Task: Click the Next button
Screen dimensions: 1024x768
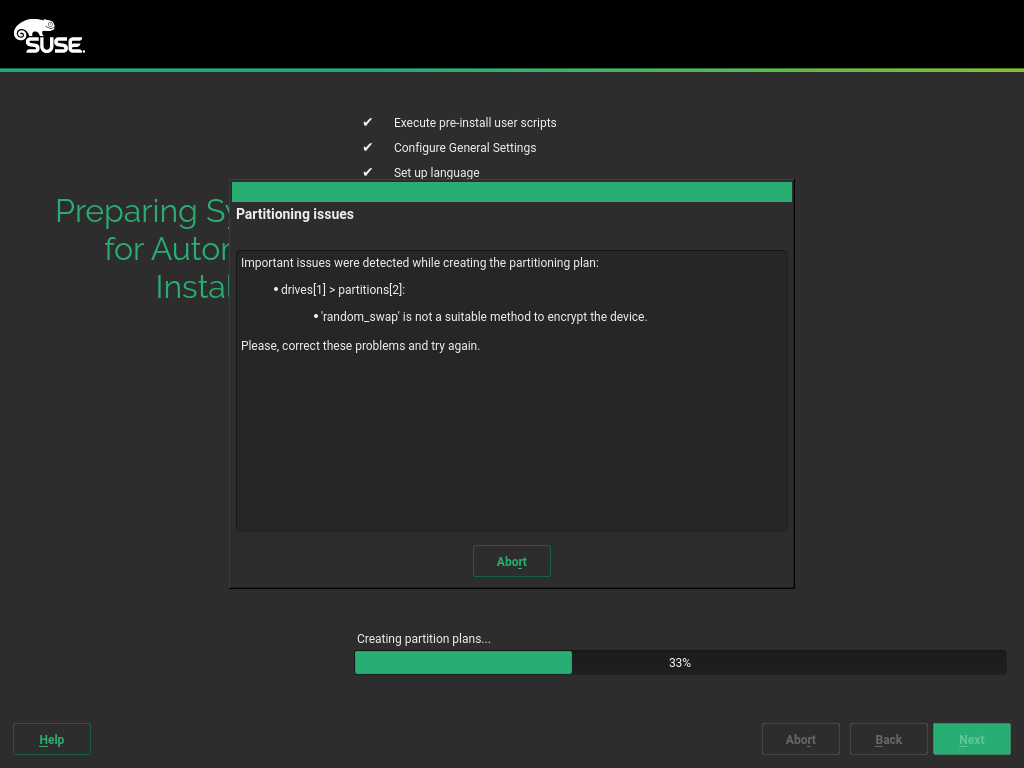Action: click(x=971, y=739)
